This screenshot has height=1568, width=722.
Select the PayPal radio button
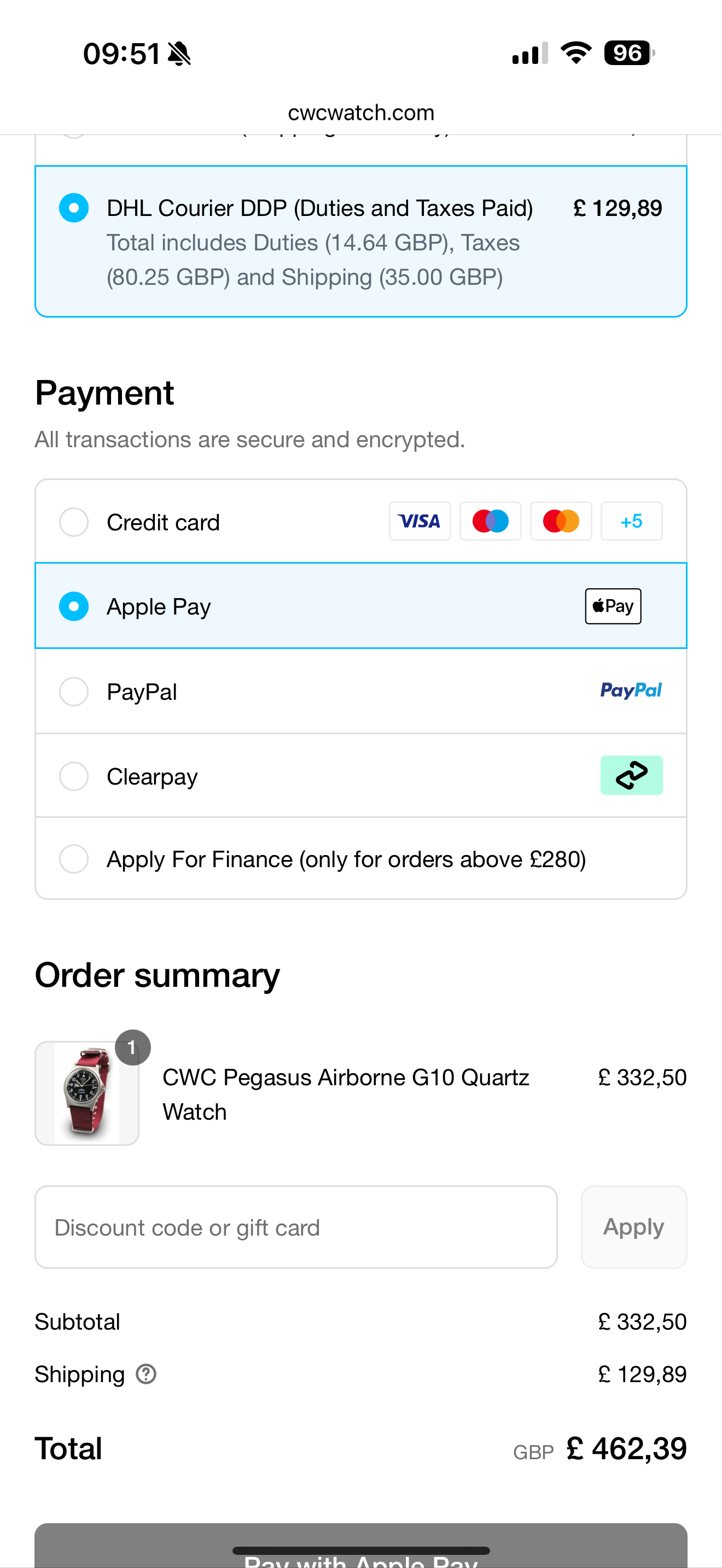tap(74, 692)
